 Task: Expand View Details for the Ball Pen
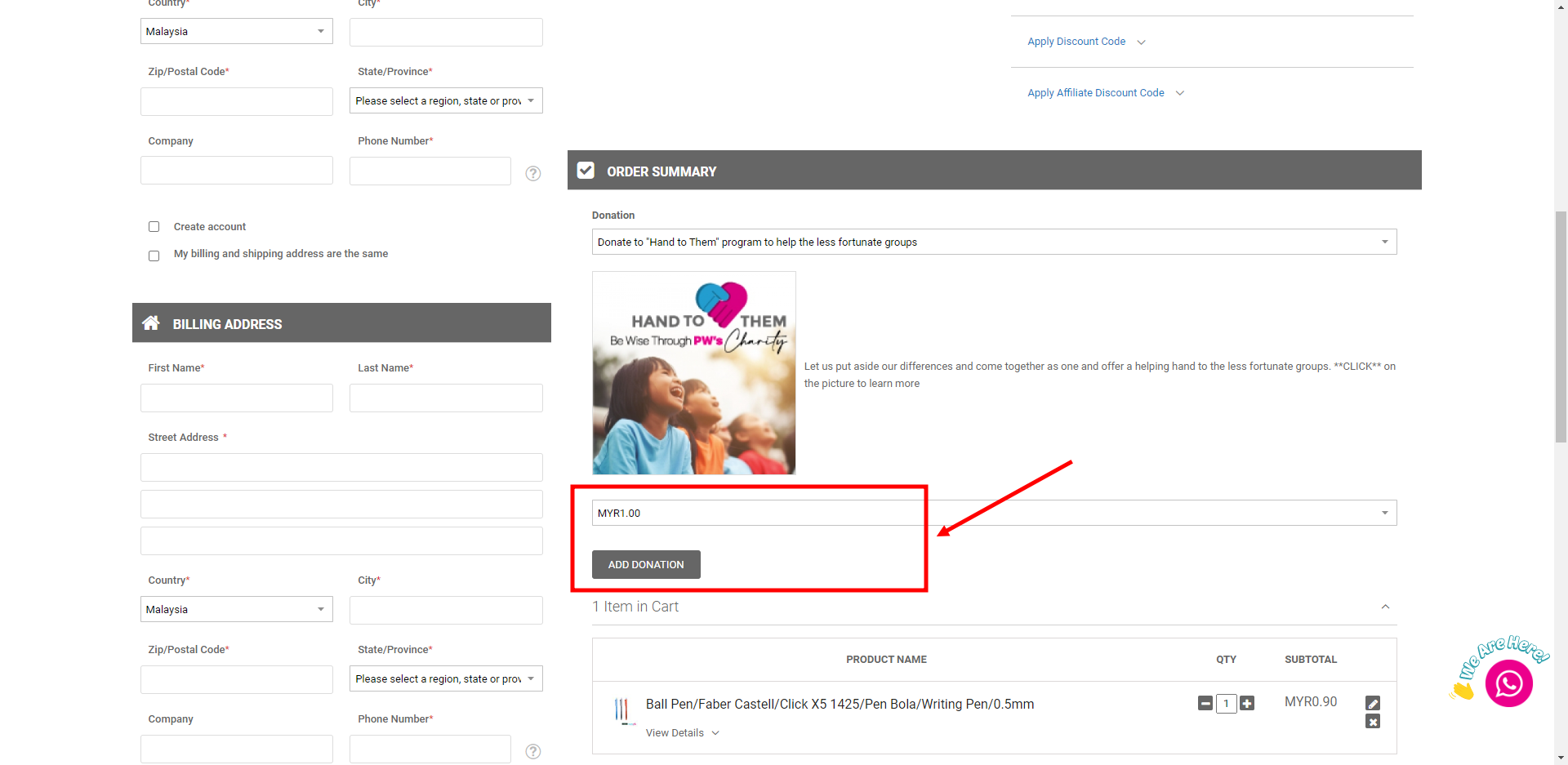[x=683, y=733]
